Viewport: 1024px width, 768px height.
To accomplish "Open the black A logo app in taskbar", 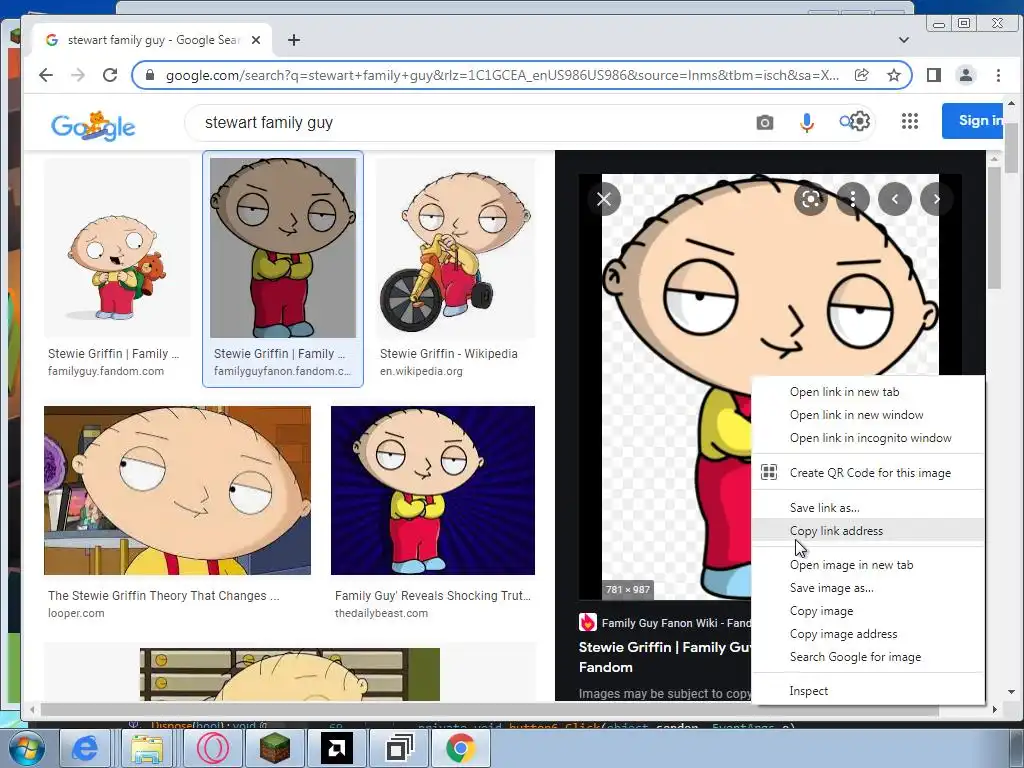I will pyautogui.click(x=337, y=748).
